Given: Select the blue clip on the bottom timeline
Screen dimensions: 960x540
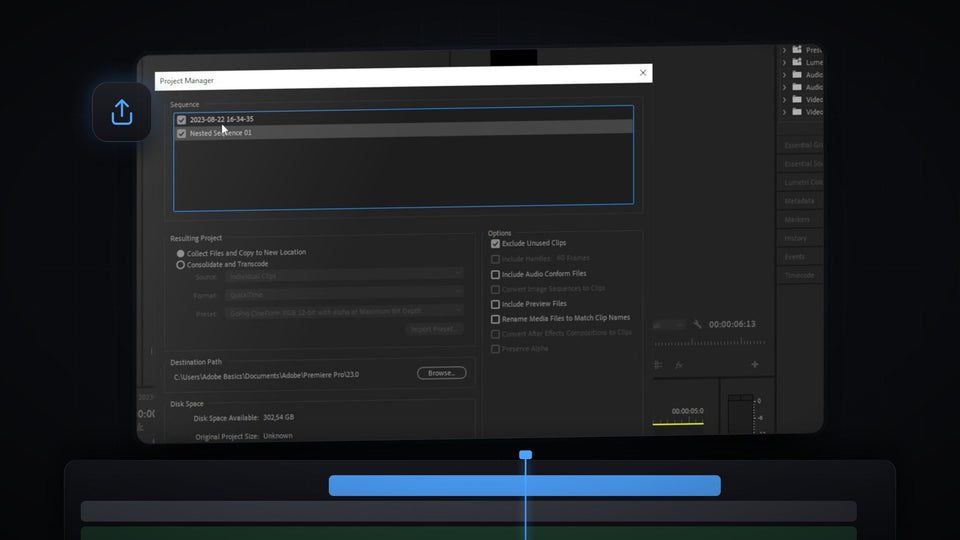Looking at the screenshot, I should 525,486.
